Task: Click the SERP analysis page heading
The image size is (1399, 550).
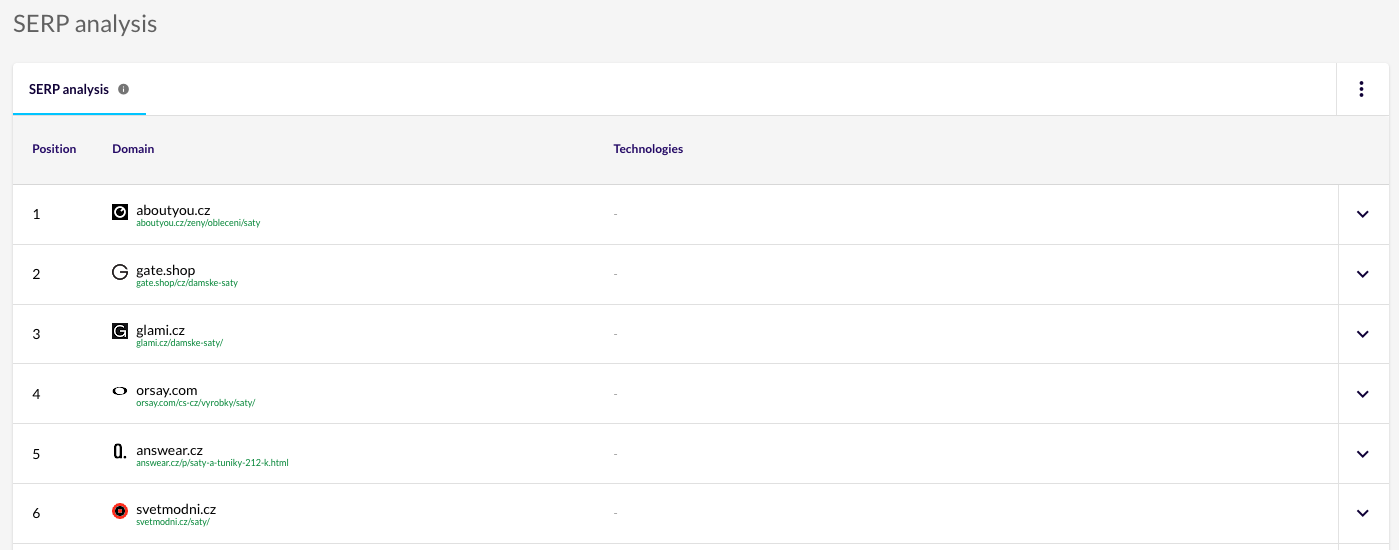Action: [85, 24]
